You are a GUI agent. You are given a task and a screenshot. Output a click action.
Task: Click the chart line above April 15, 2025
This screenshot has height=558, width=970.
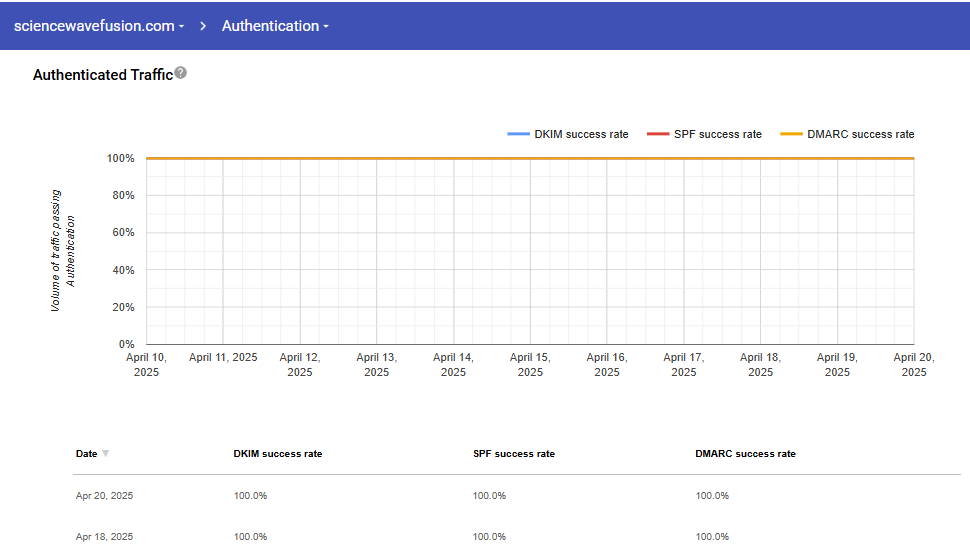pyautogui.click(x=530, y=158)
